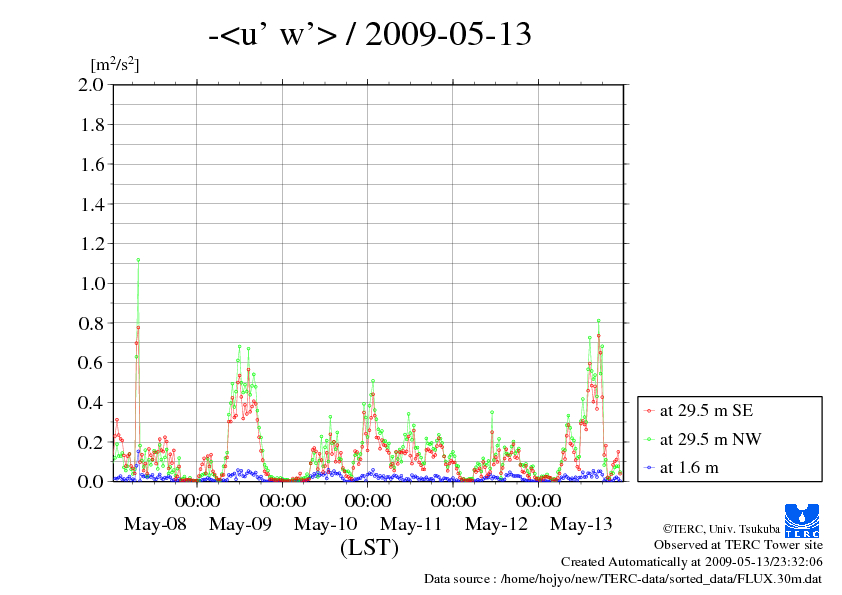Click the '[m²/s²]' unit label
This screenshot has height=595, width=842.
coord(115,64)
